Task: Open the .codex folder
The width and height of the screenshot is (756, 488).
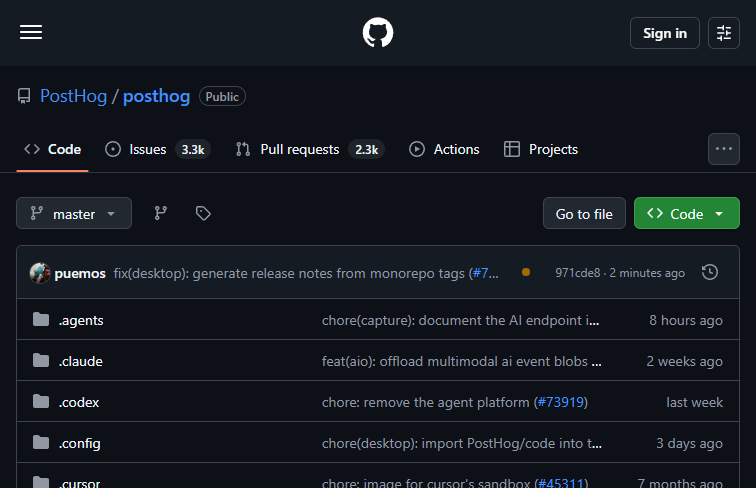Action: [79, 402]
